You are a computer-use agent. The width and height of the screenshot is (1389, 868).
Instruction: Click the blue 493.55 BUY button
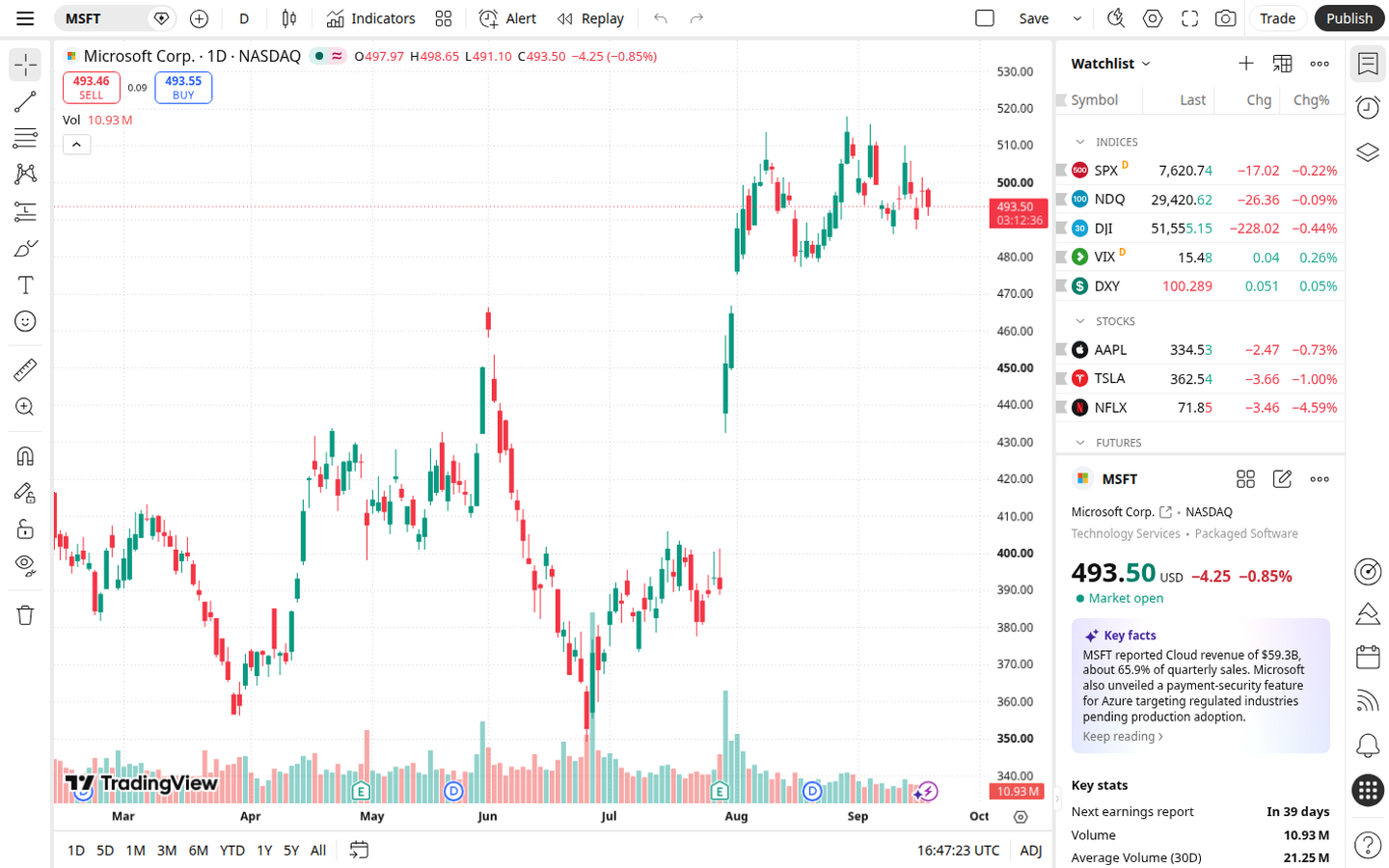pos(183,88)
